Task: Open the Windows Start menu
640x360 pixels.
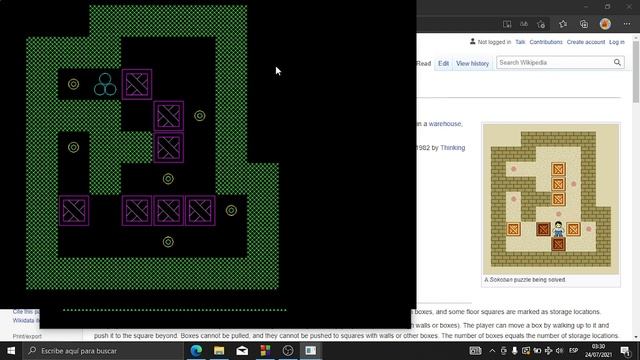Action: [11, 351]
